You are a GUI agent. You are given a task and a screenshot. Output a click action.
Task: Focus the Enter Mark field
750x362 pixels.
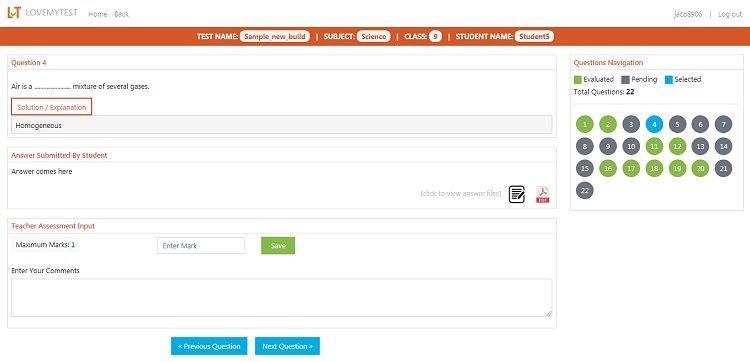click(x=201, y=245)
